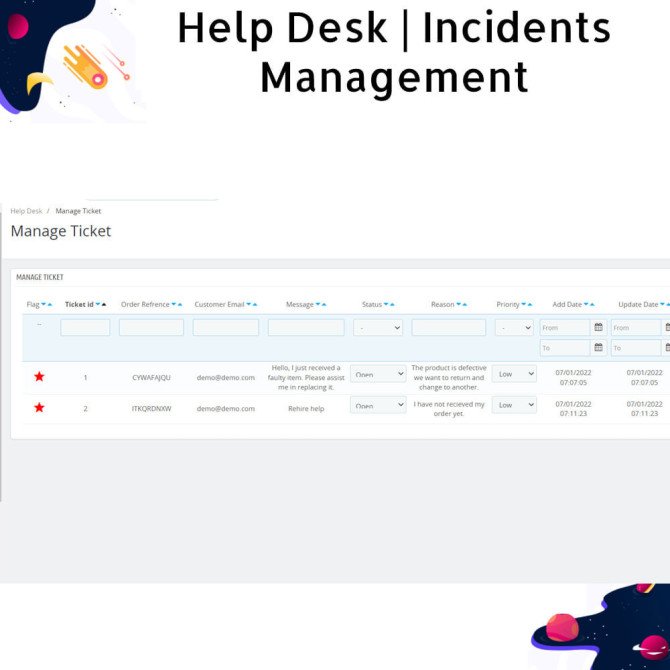
Task: Sort Priority column descending
Action: coord(524,304)
